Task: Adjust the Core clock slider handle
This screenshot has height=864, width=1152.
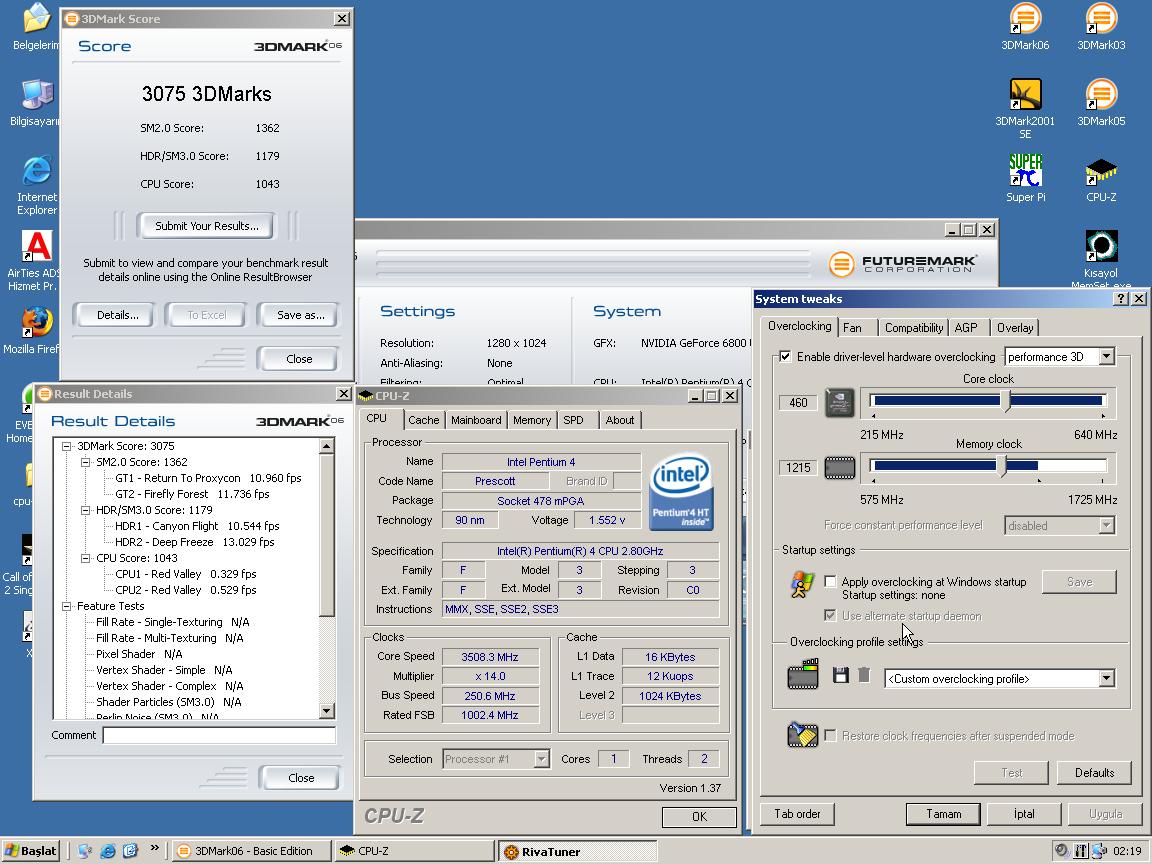Action: click(x=1005, y=401)
